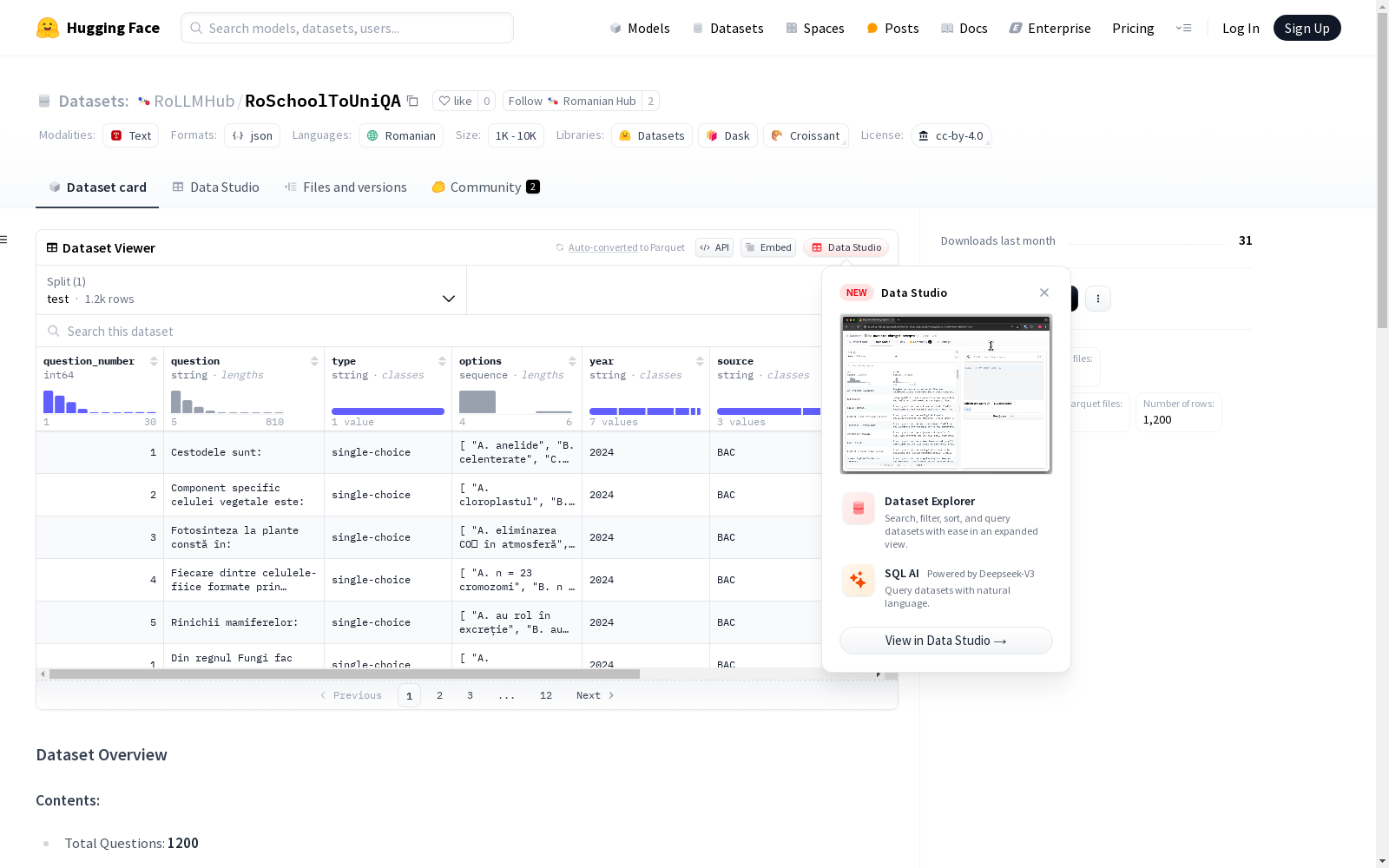Click the SQL AI feature icon

[x=859, y=581]
